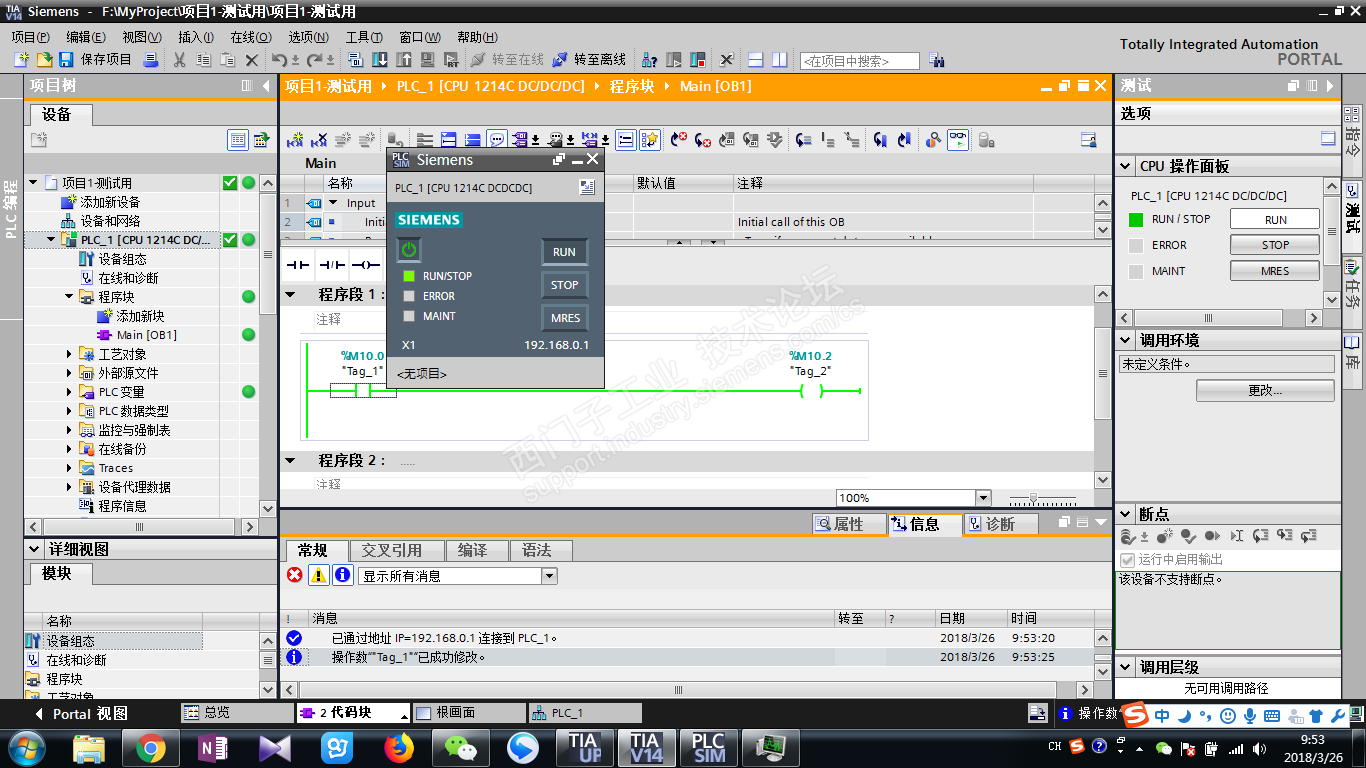Click the undo arrow icon
Screen dimensions: 1366x768
click(279, 60)
